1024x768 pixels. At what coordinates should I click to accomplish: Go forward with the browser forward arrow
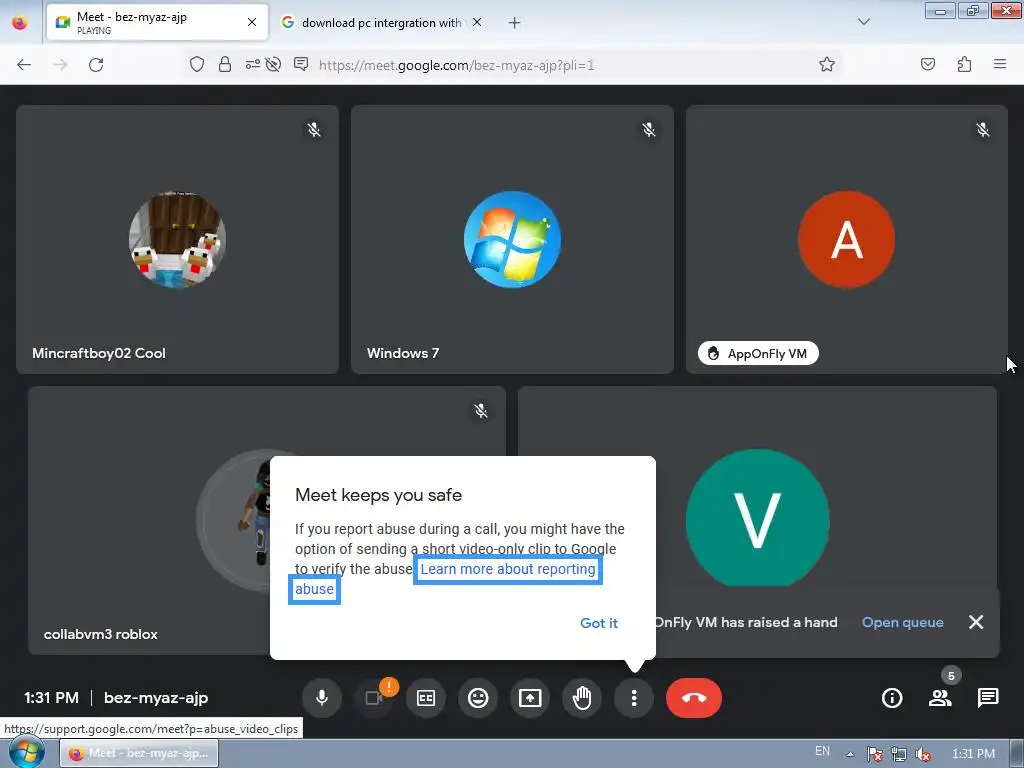point(60,65)
